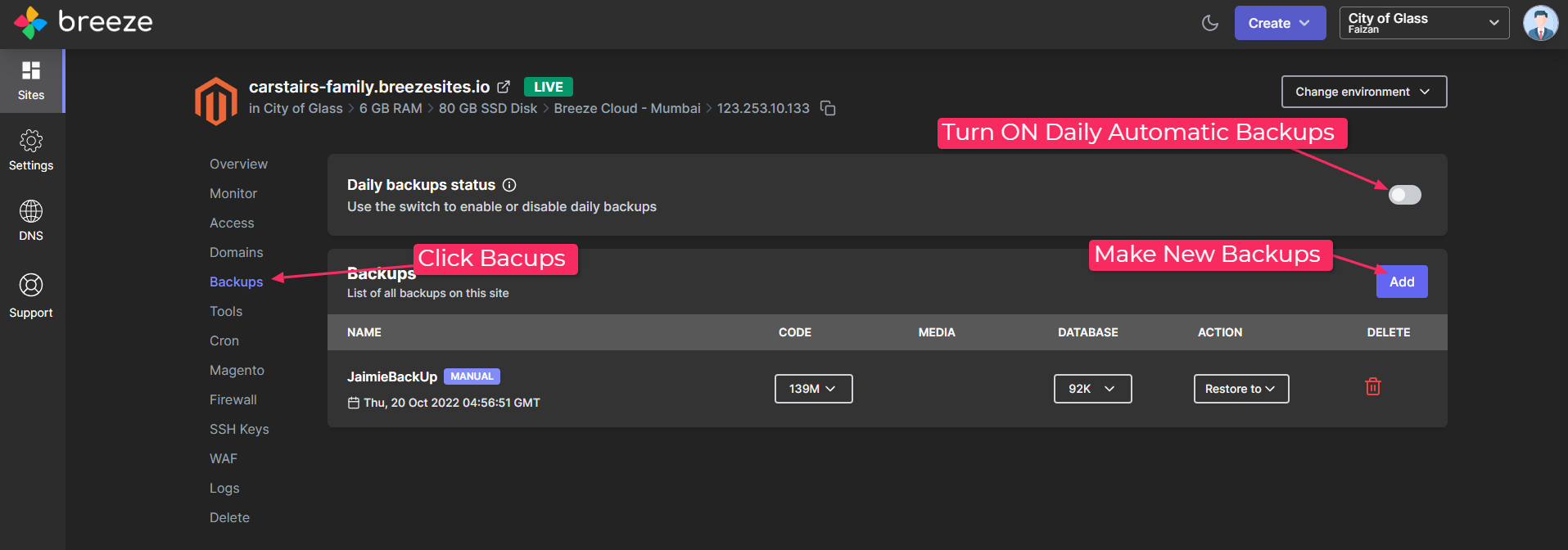Open the Change environment dropdown
This screenshot has width=1568, height=550.
[1364, 92]
